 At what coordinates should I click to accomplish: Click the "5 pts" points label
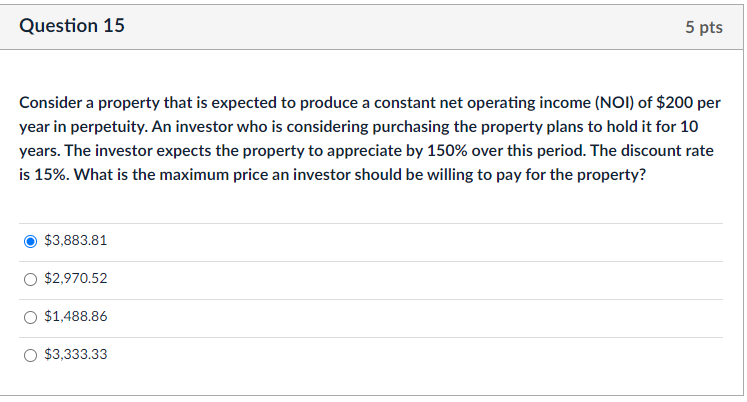pyautogui.click(x=704, y=28)
